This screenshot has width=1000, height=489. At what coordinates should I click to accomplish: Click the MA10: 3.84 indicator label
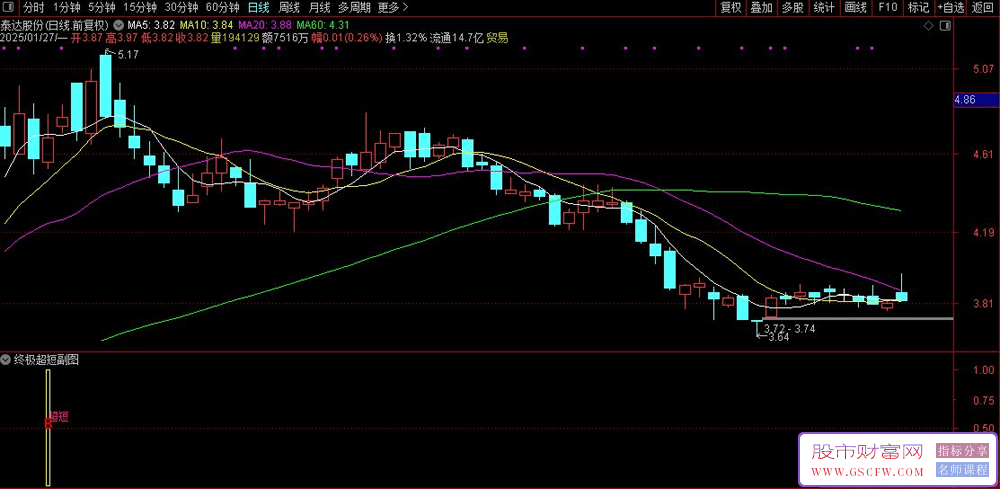pos(206,26)
